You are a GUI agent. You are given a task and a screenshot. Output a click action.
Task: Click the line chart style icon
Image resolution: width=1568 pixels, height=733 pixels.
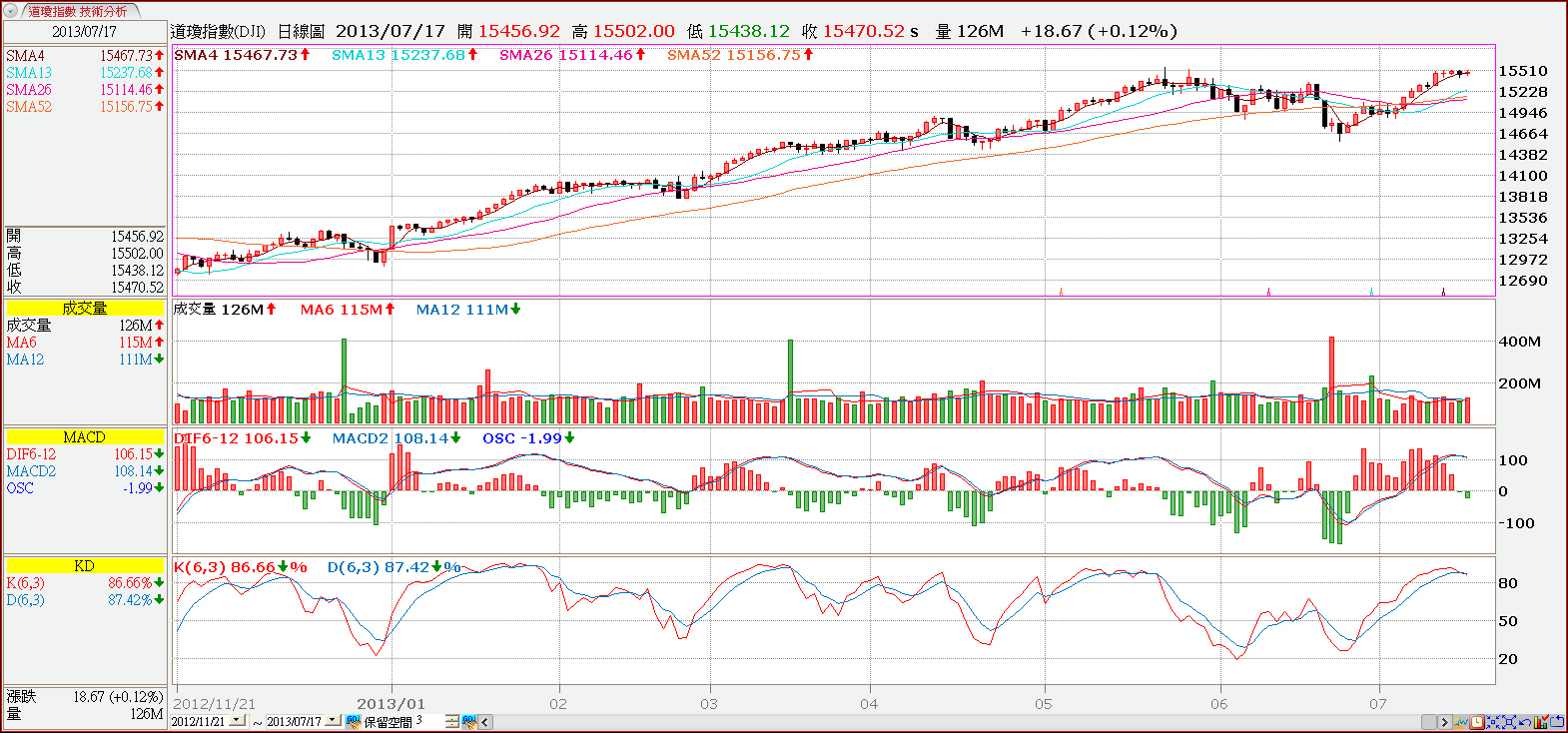[1461, 722]
